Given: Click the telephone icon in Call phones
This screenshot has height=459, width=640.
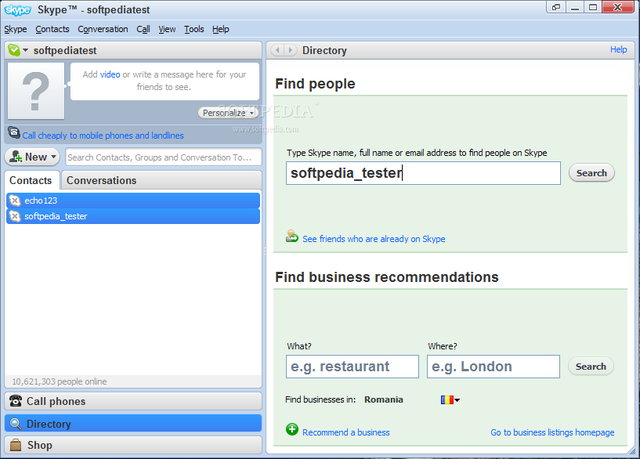Looking at the screenshot, I should [16, 401].
